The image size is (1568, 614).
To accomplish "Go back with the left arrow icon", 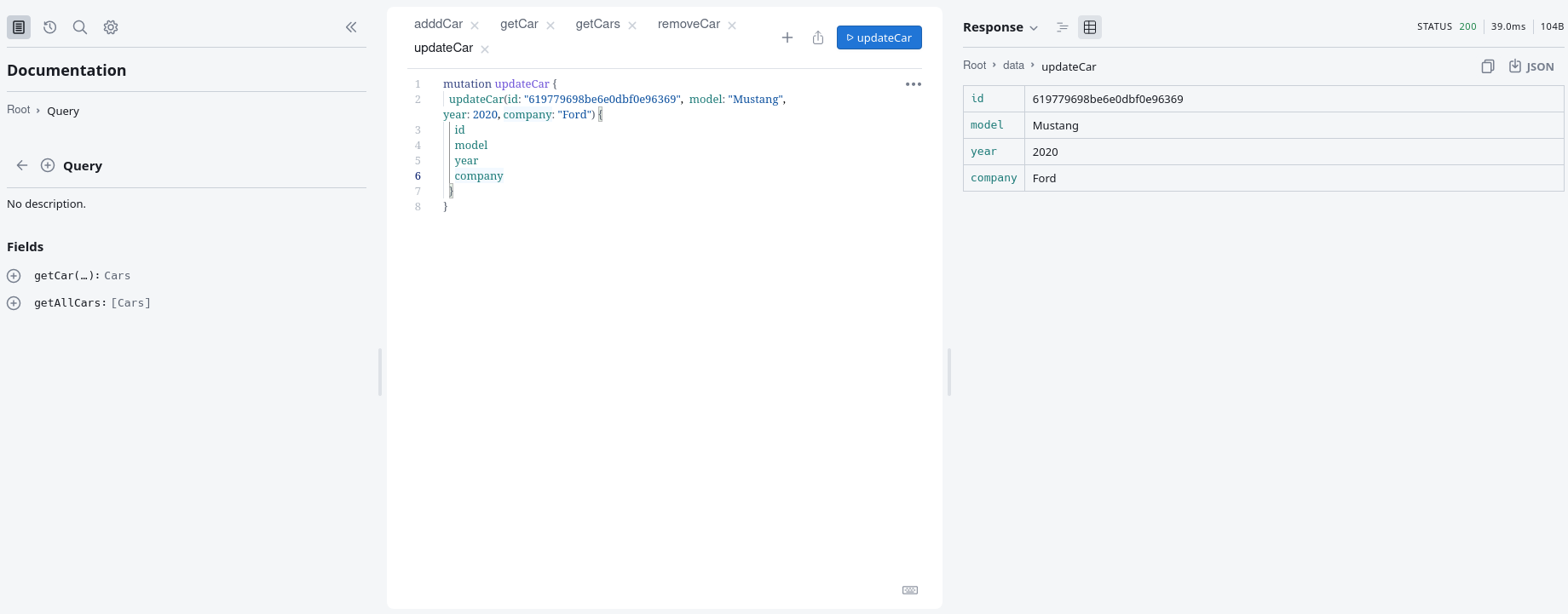I will pyautogui.click(x=22, y=165).
